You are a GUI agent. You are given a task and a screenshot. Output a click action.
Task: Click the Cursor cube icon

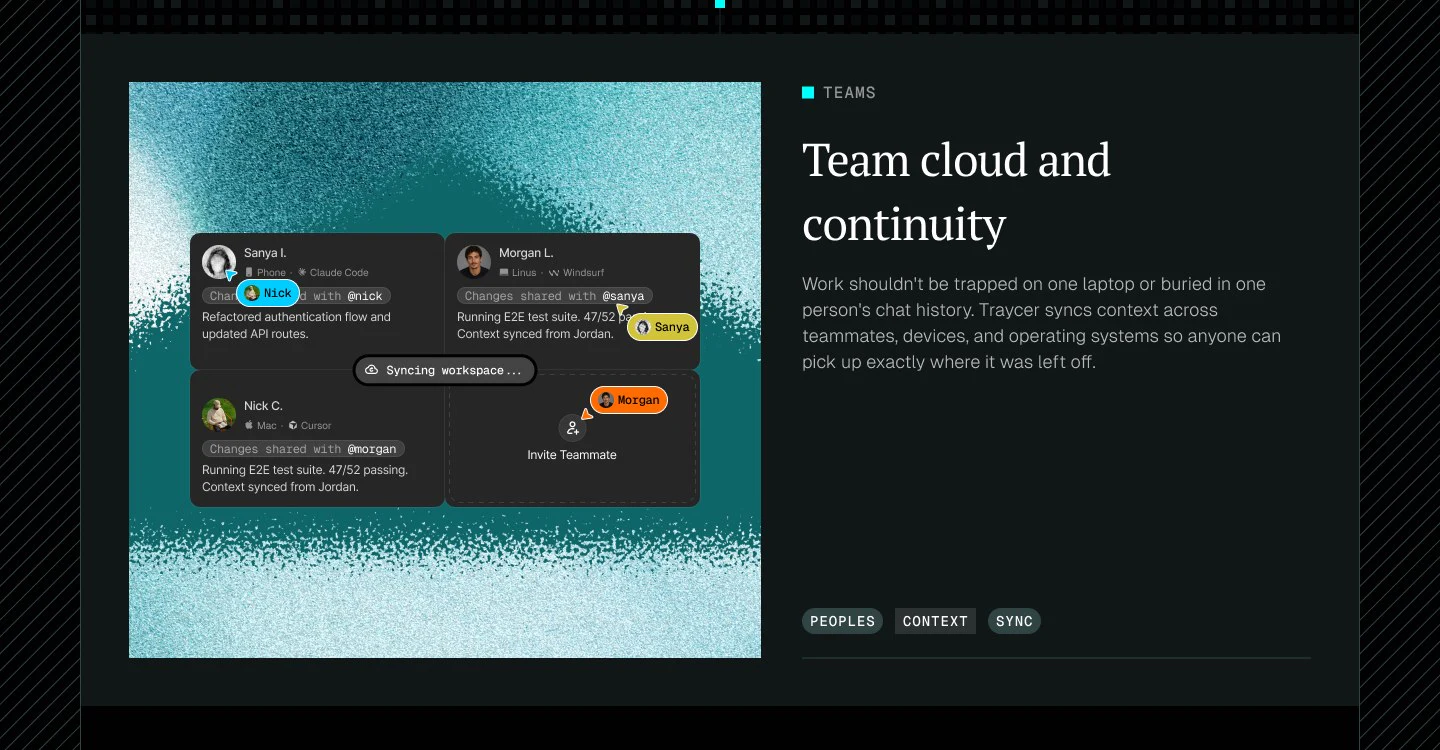293,425
